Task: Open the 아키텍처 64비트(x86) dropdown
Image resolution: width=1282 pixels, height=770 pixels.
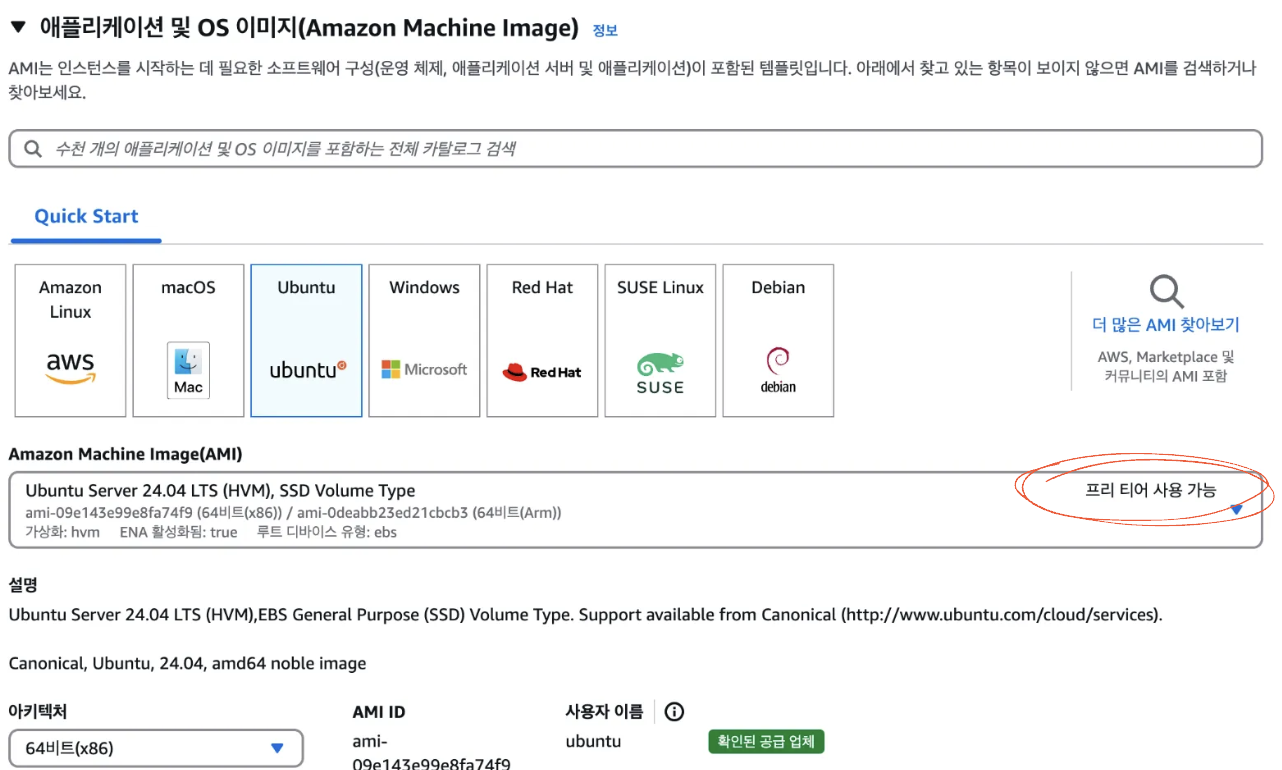Action: click(156, 748)
